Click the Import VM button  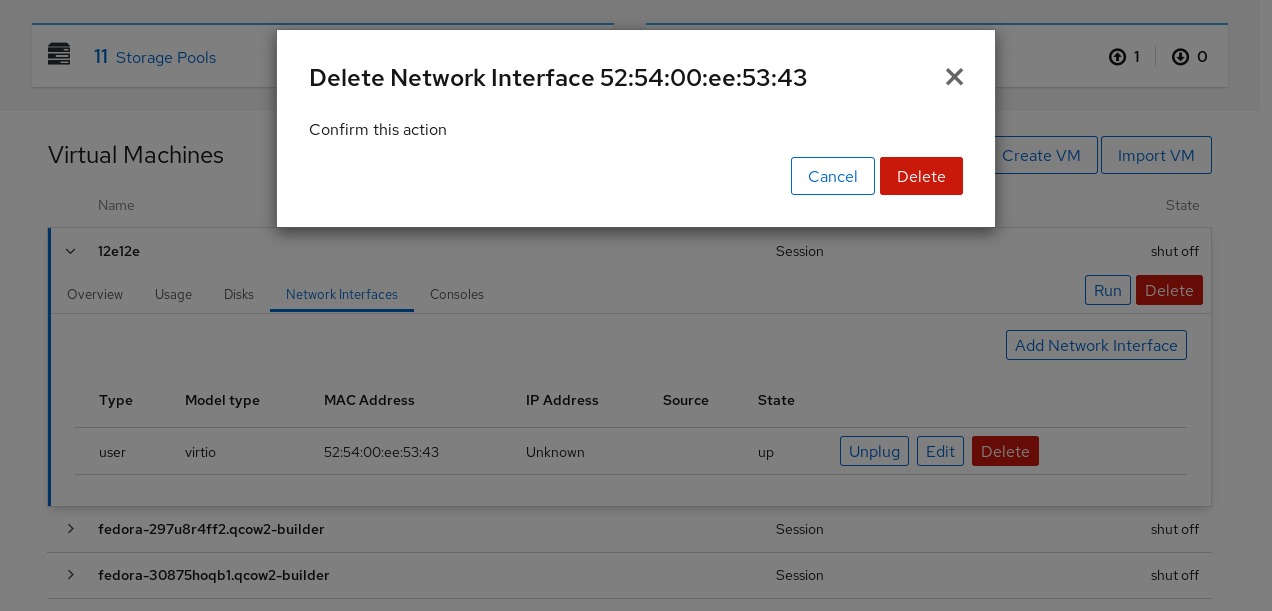[x=1155, y=155]
